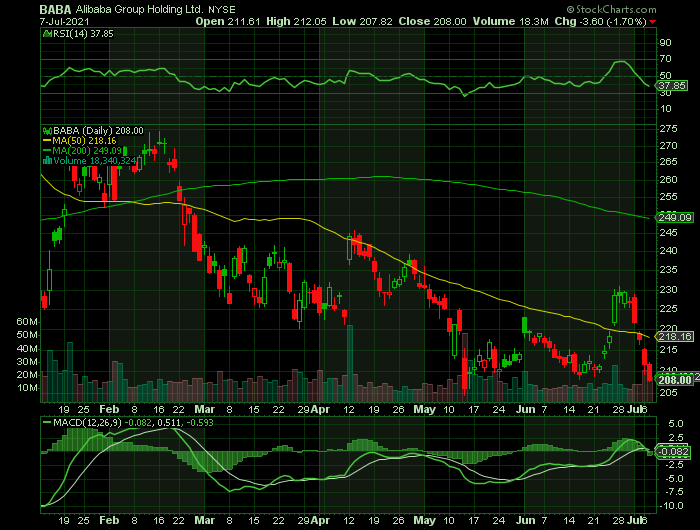Click the Close 208.00 value in header
This screenshot has width=700, height=530.
click(x=433, y=21)
